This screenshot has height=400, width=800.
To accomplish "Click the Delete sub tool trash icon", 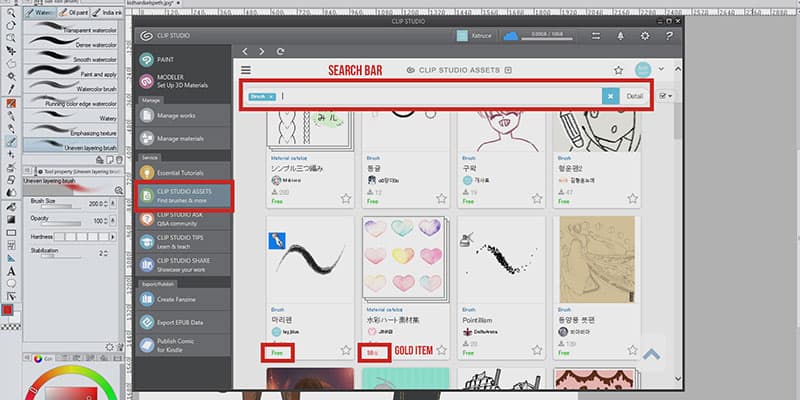I will [x=119, y=160].
